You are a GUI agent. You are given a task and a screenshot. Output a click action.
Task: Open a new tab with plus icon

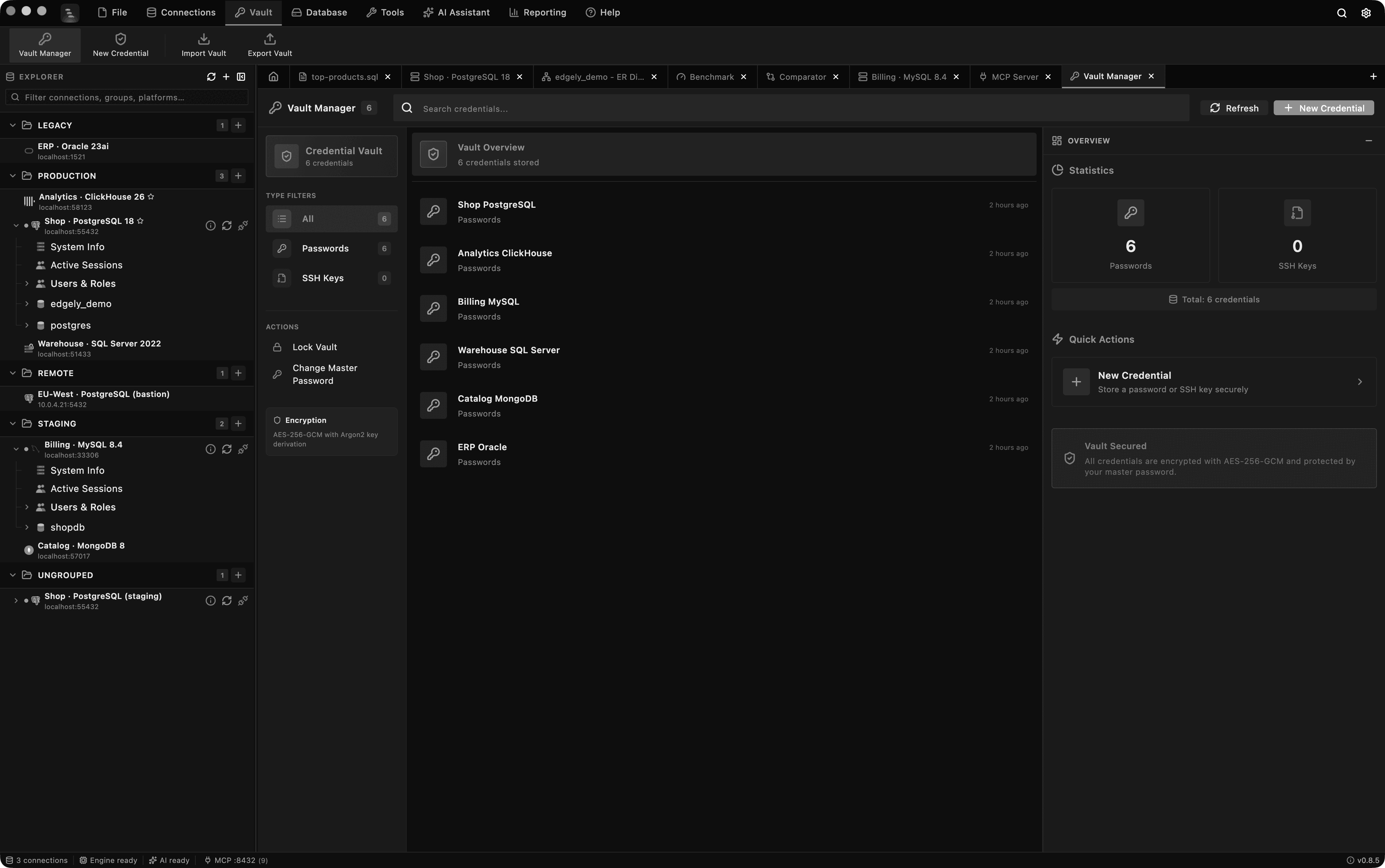tap(1373, 76)
